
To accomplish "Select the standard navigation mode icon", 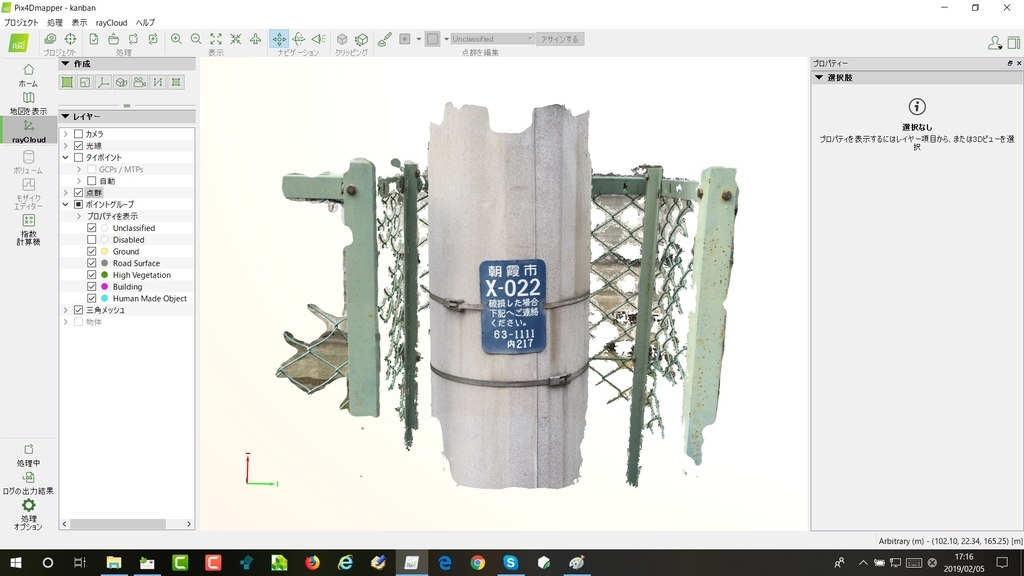I will point(279,39).
